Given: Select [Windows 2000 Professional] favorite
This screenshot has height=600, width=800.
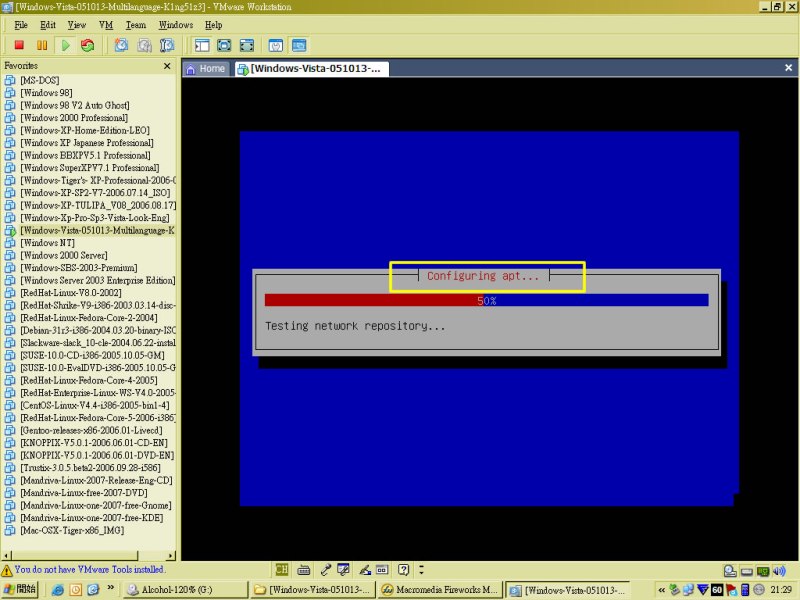Looking at the screenshot, I should point(74,118).
